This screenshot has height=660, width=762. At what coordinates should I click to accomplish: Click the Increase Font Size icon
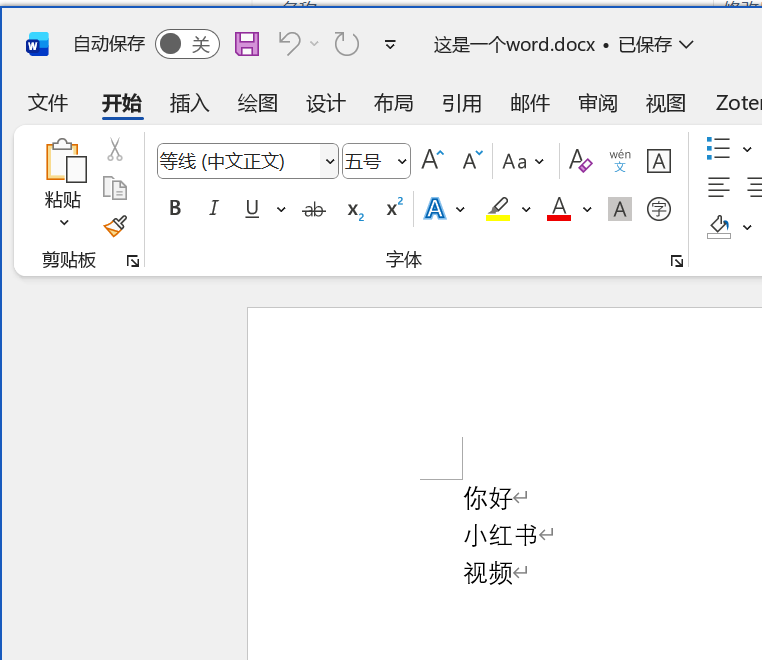coord(432,161)
